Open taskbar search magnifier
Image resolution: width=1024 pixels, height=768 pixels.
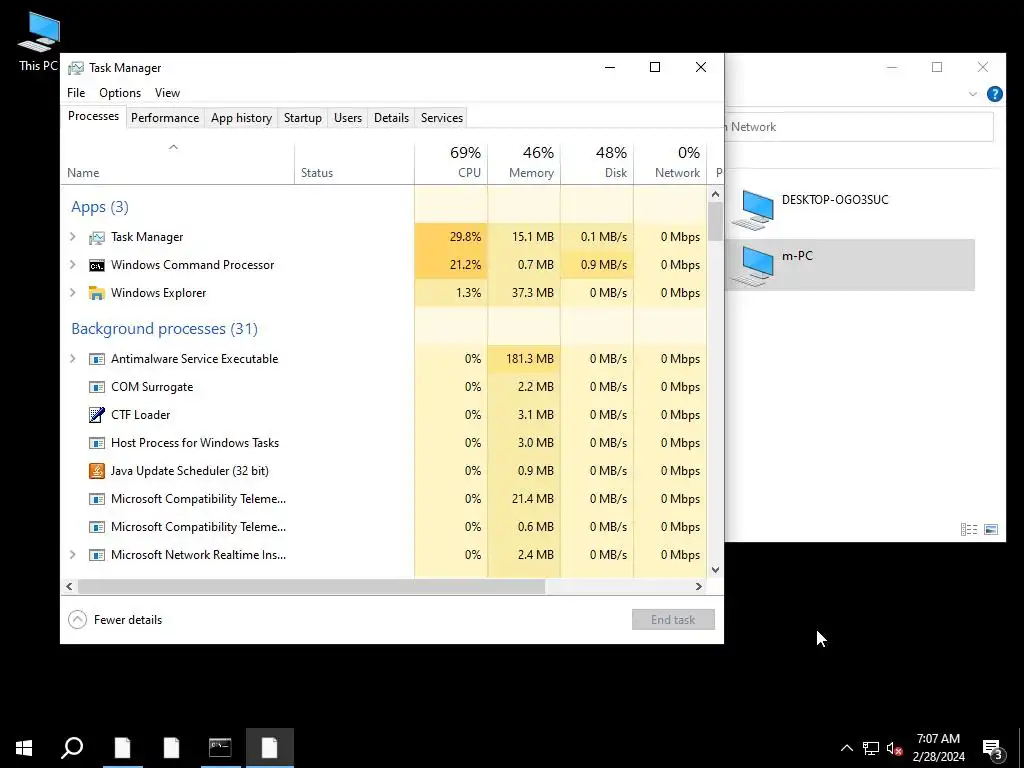click(x=72, y=748)
